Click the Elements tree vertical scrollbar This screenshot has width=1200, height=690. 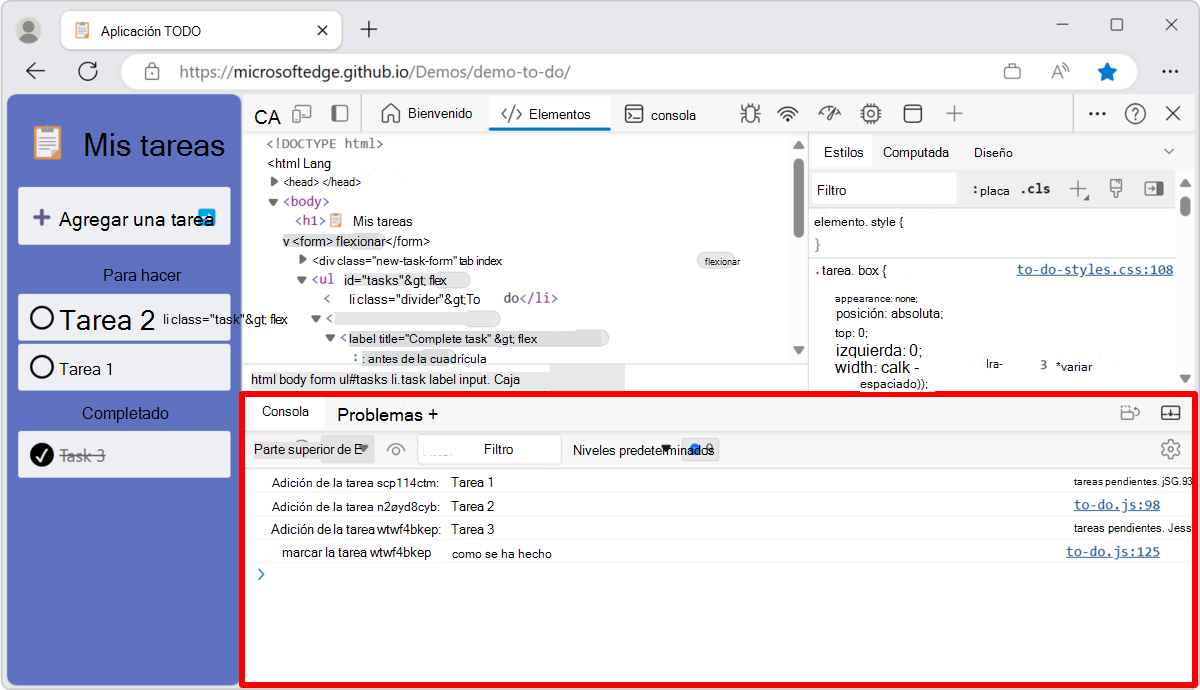(x=798, y=200)
